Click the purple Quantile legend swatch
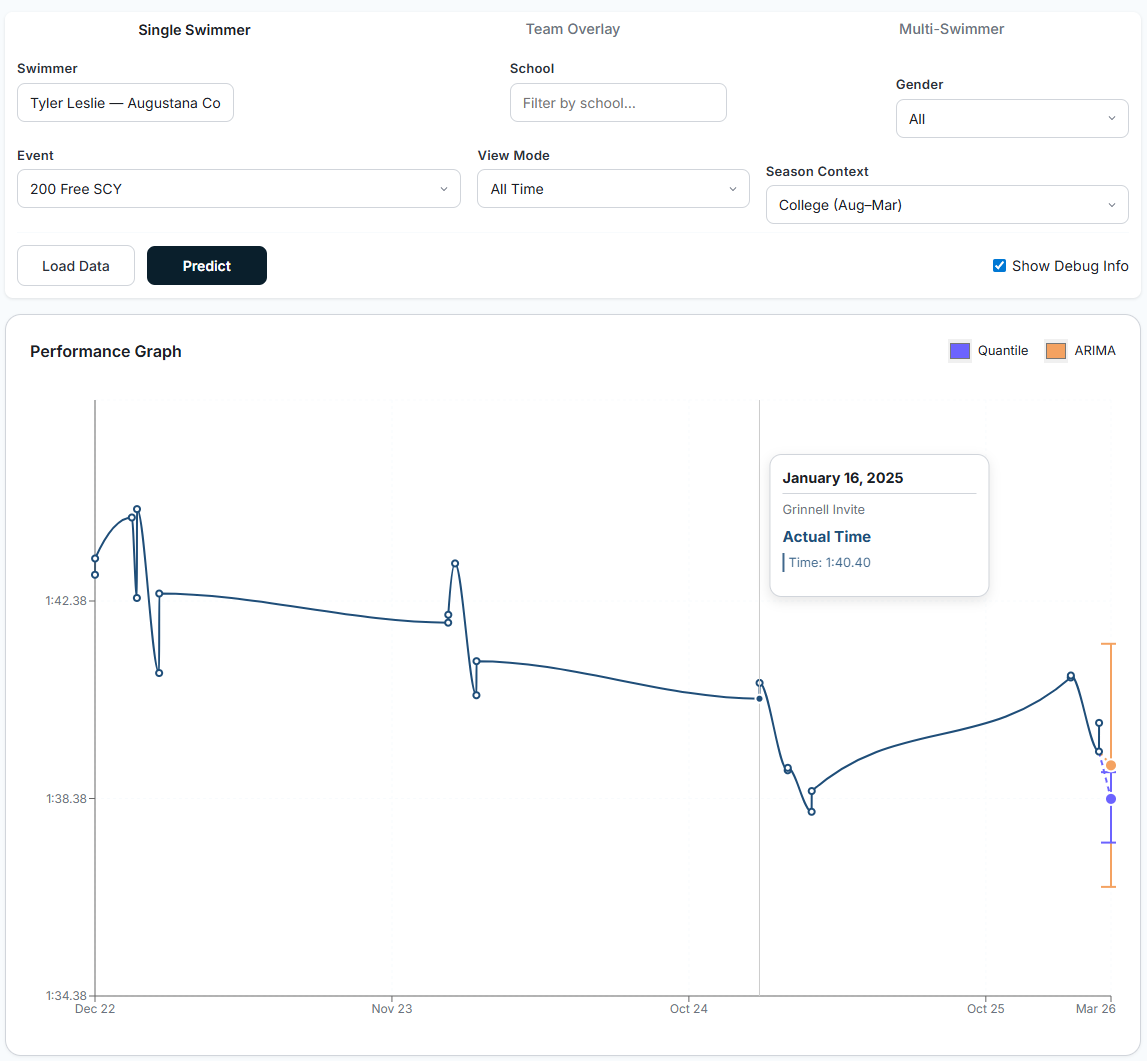 [960, 351]
